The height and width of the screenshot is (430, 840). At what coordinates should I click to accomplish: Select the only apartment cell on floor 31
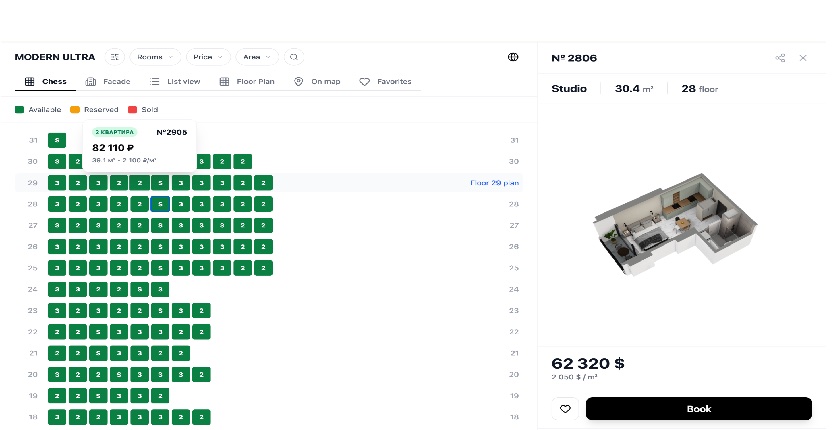click(x=57, y=140)
